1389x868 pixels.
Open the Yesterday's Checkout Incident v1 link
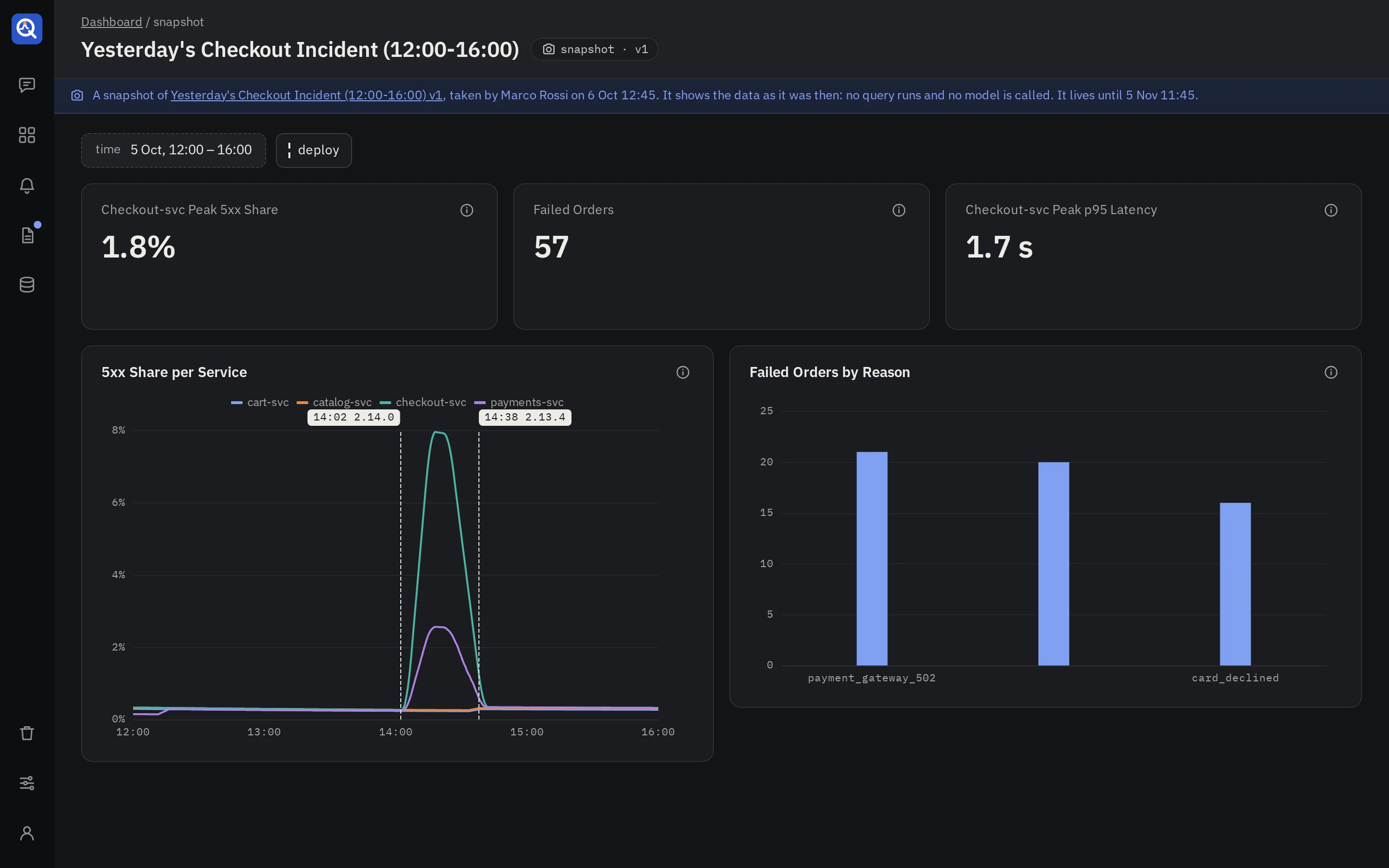click(x=307, y=95)
